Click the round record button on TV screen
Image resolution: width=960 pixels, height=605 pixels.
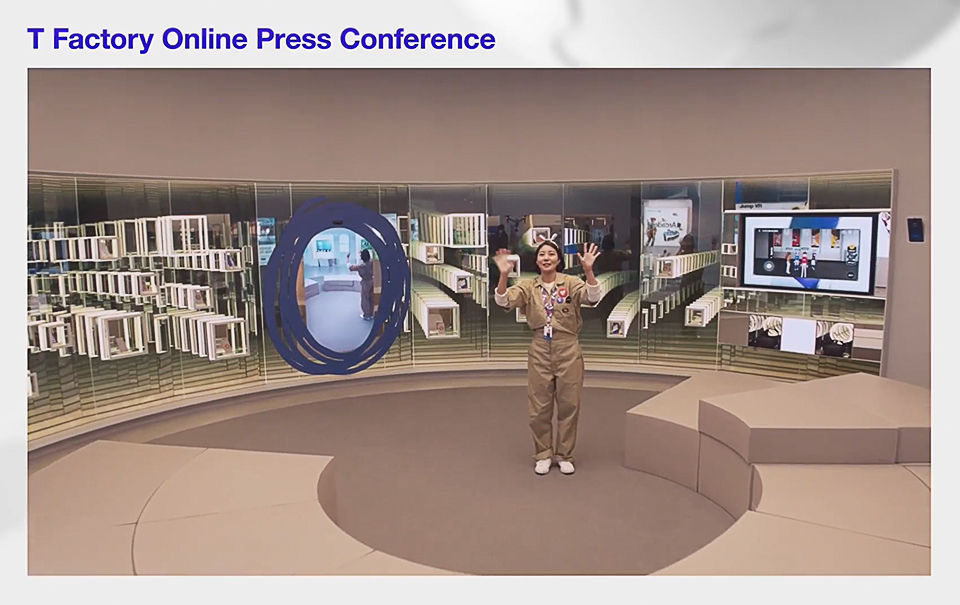pos(767,266)
